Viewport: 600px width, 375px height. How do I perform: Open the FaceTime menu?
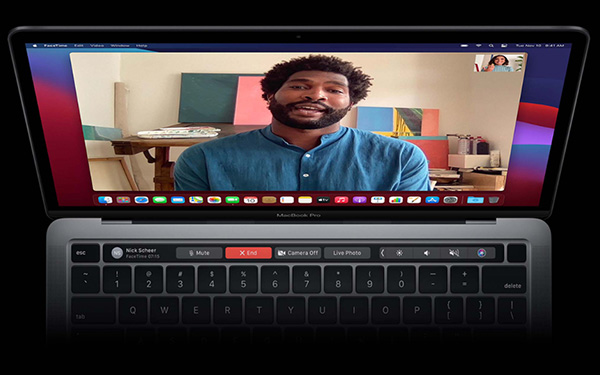(x=55, y=46)
